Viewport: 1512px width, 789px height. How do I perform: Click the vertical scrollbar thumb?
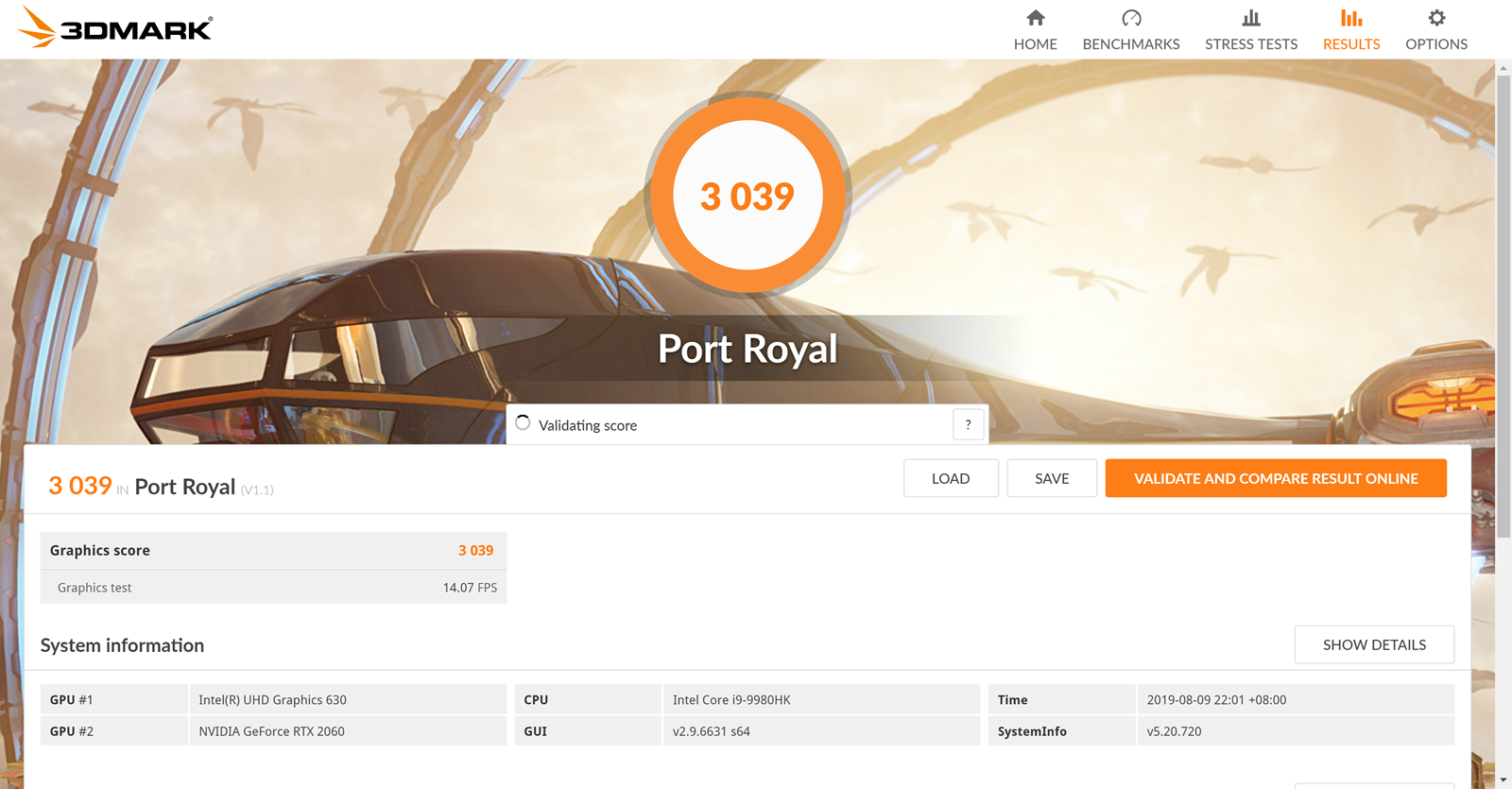[x=1503, y=302]
